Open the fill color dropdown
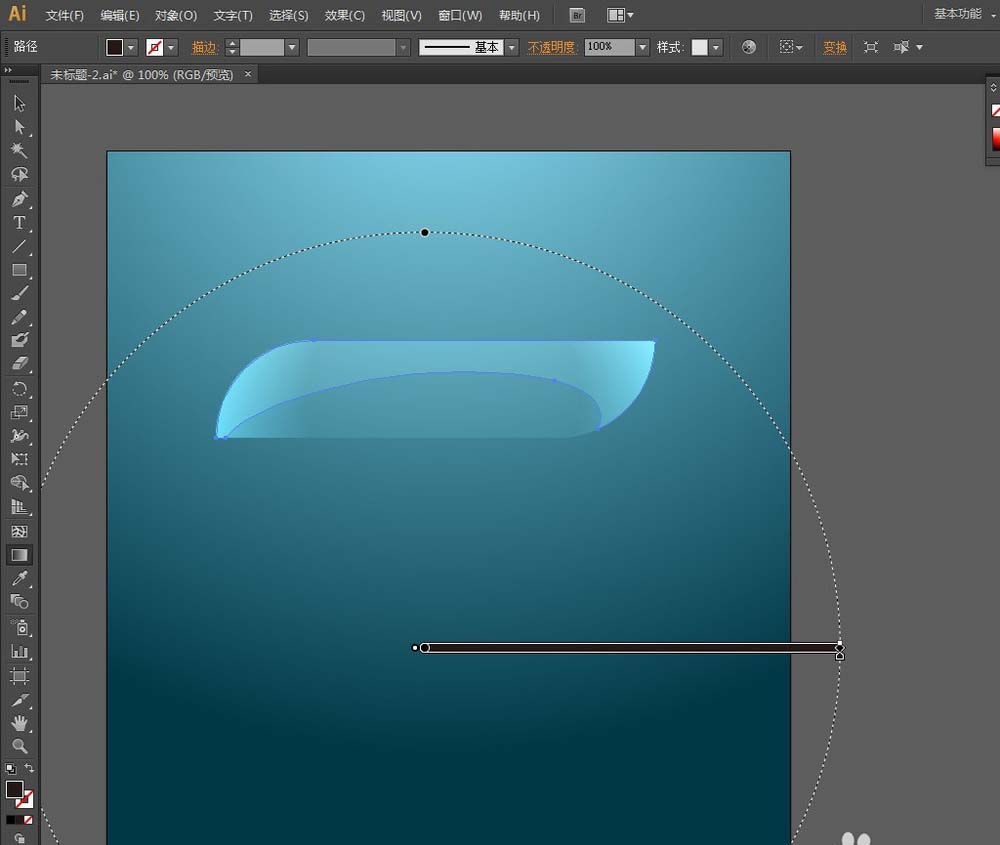This screenshot has height=845, width=1000. [131, 47]
